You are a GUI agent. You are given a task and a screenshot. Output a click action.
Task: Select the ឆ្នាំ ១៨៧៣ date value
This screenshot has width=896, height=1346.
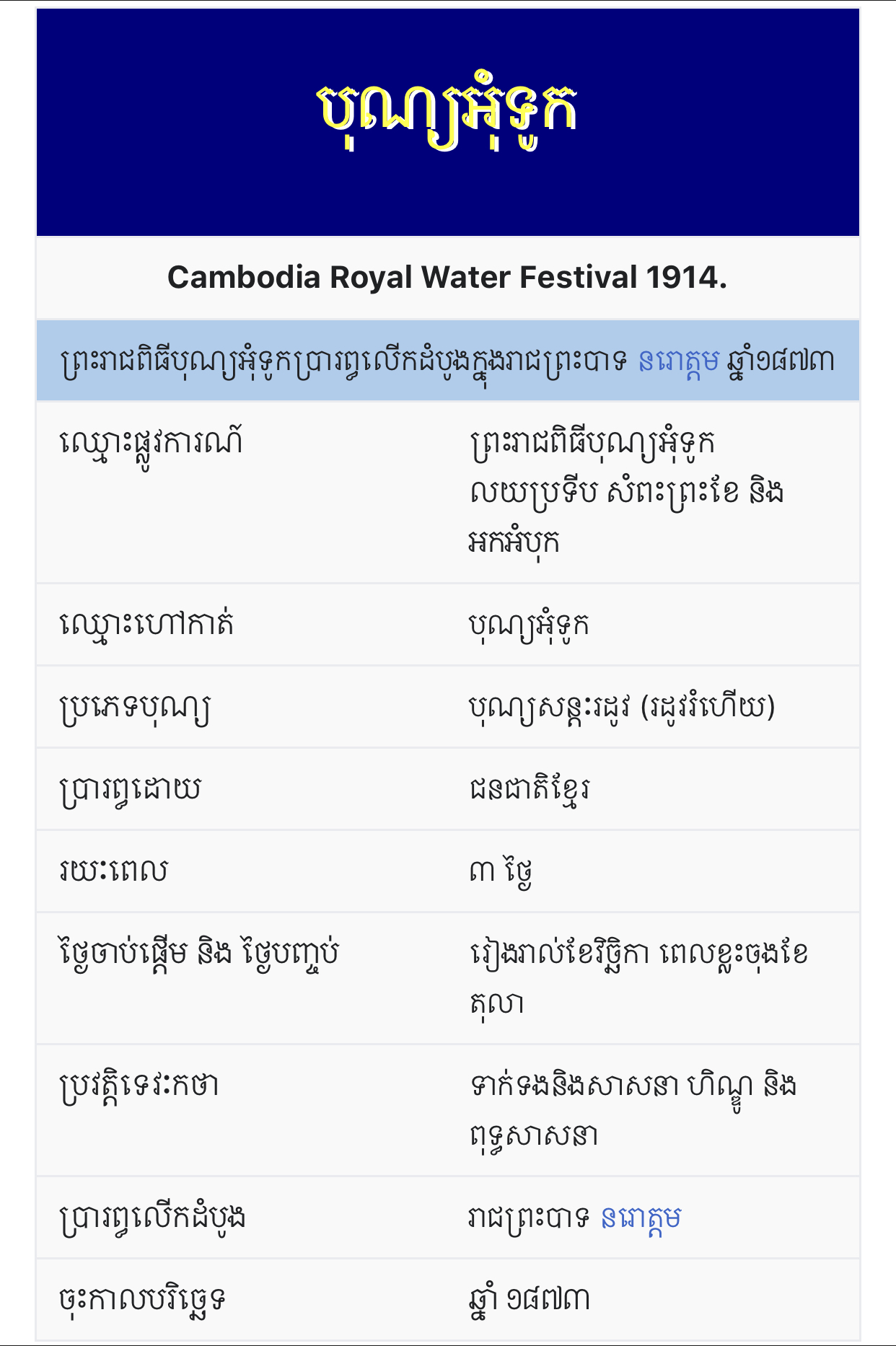(x=530, y=1300)
